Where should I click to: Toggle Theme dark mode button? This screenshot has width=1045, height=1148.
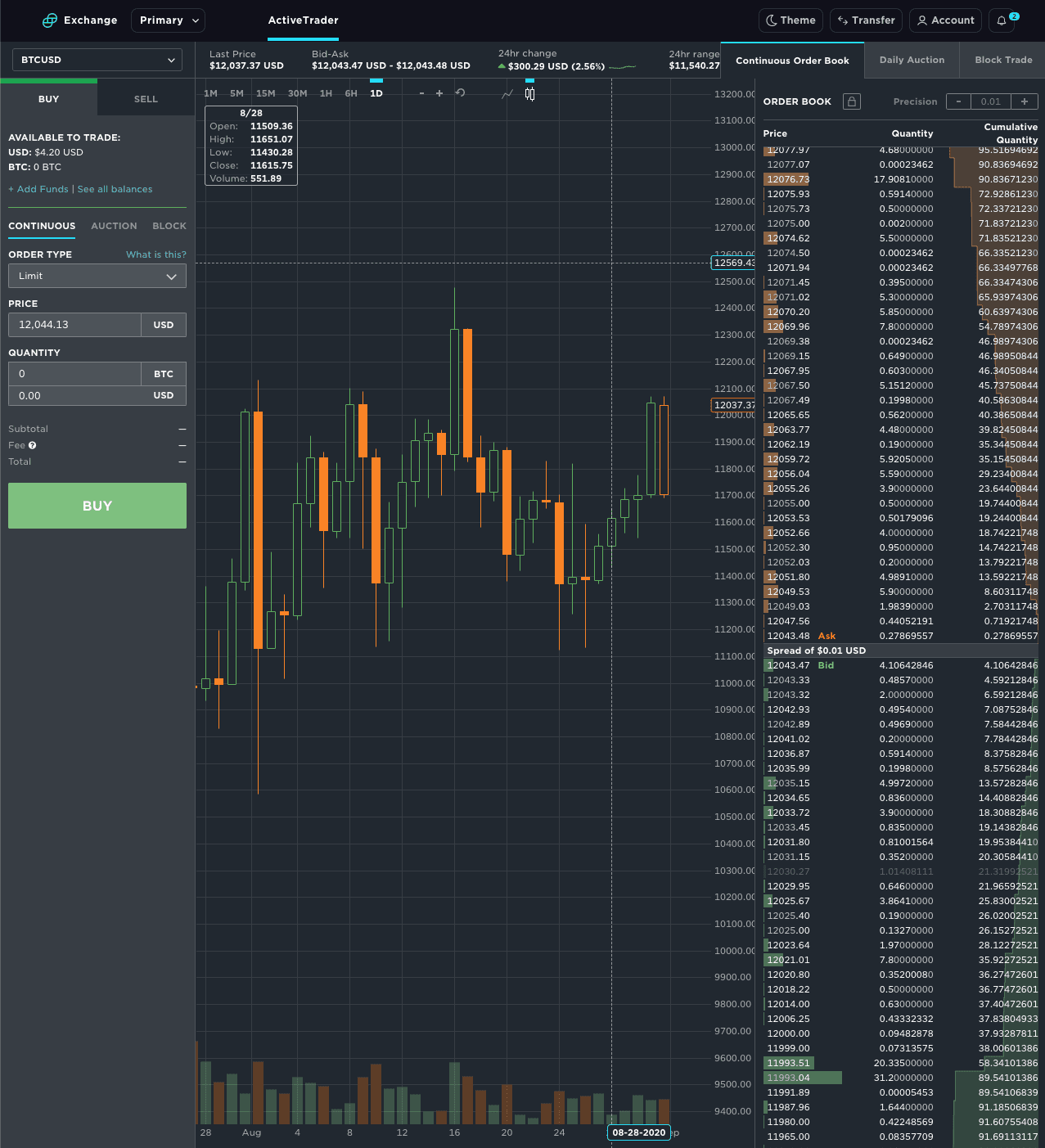click(x=790, y=20)
